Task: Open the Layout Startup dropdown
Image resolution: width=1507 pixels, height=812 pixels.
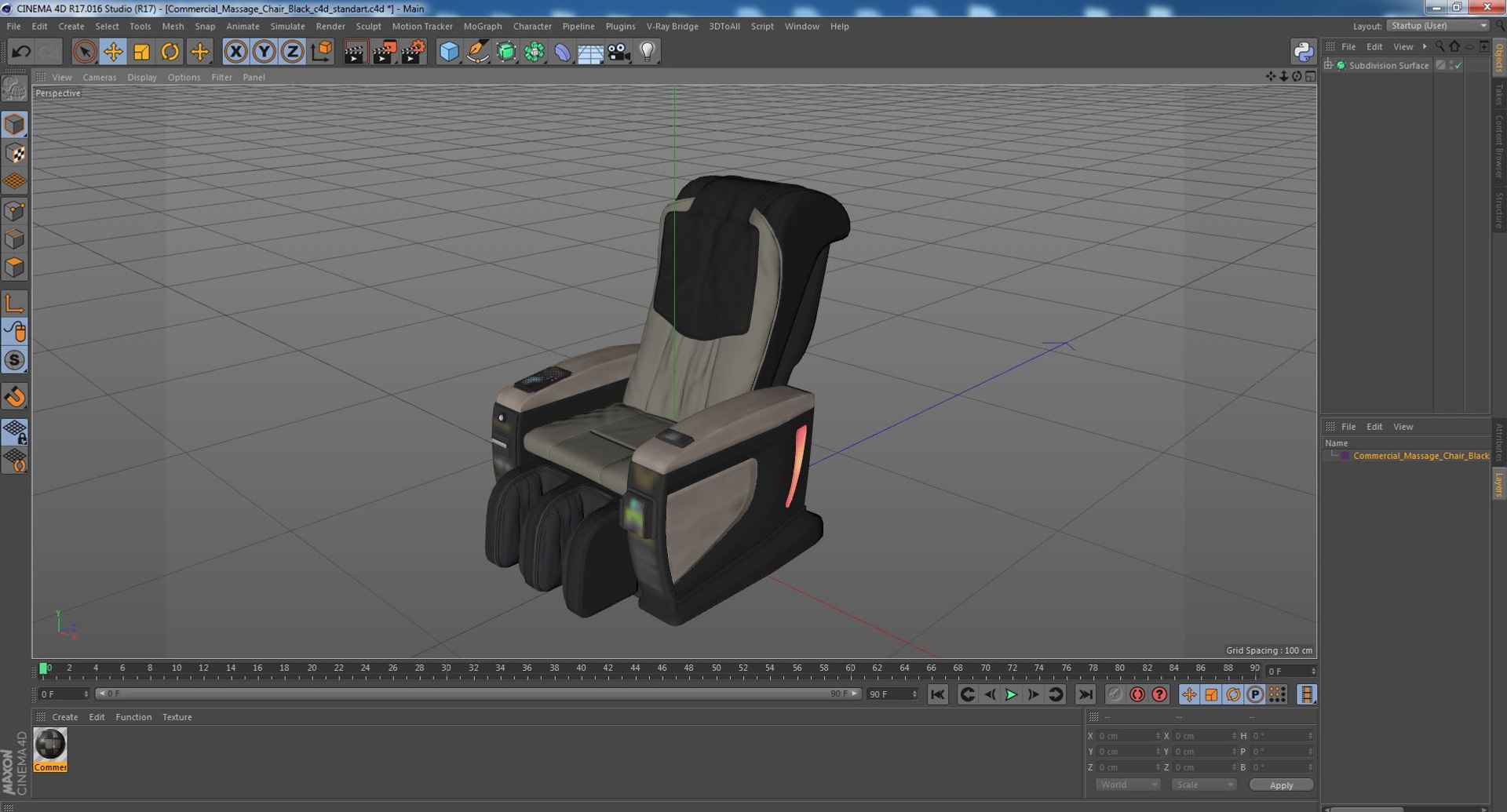Action: 1439,26
